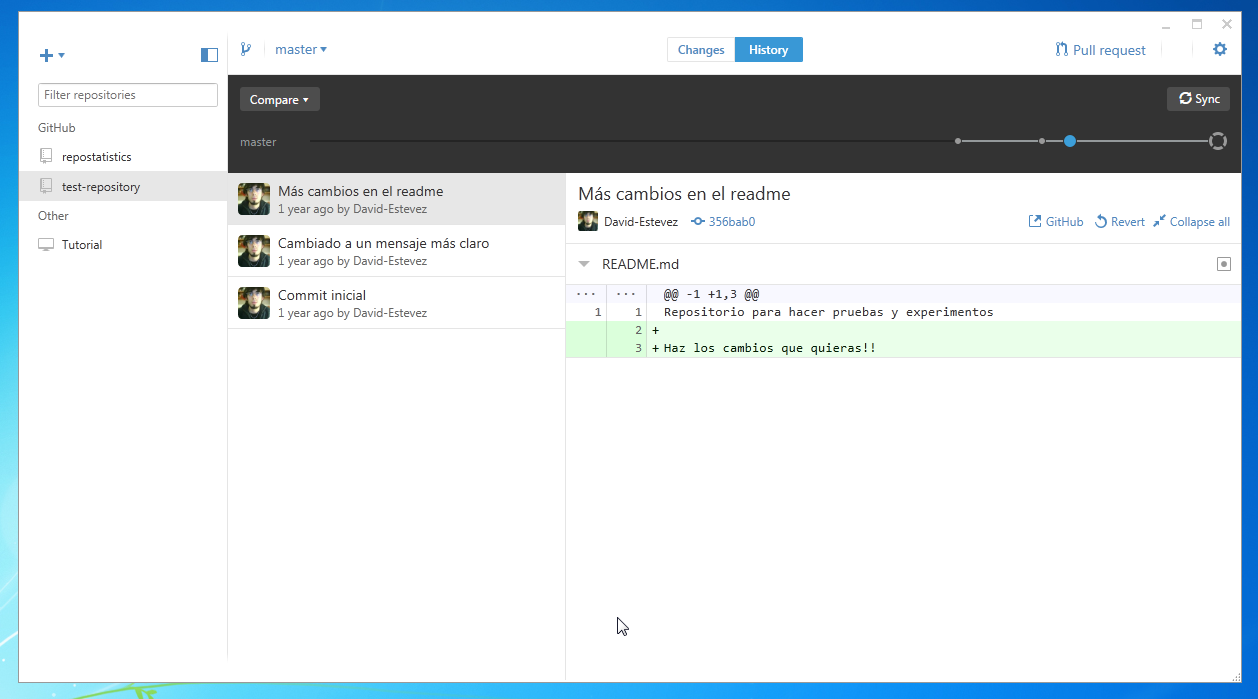Screen dimensions: 1258x699
Task: Click the Sync button
Action: (x=1198, y=99)
